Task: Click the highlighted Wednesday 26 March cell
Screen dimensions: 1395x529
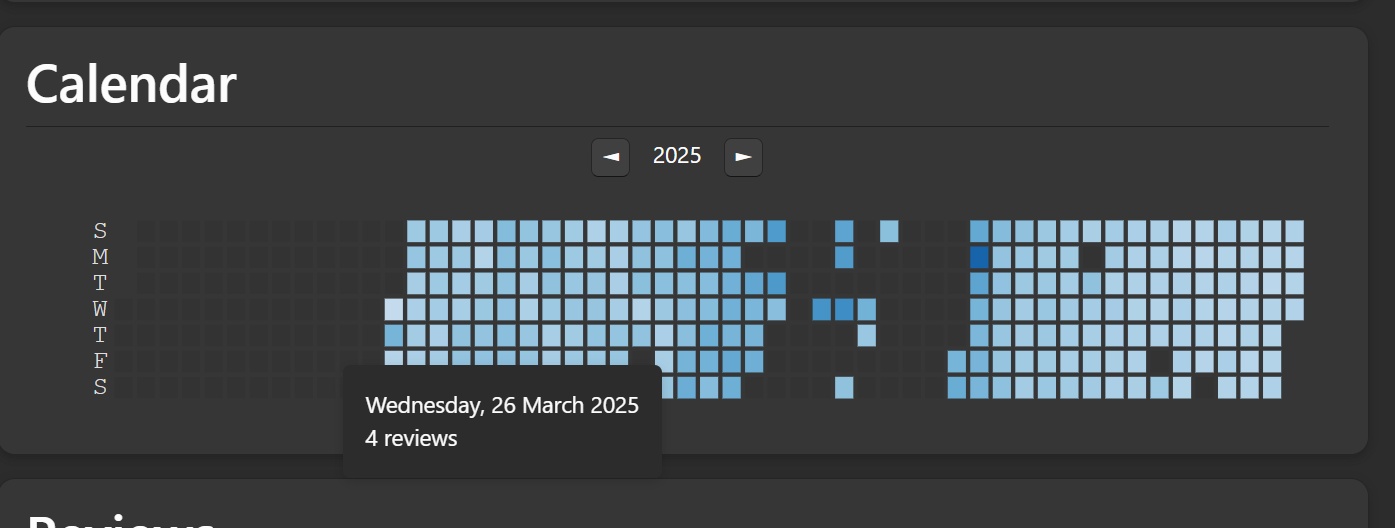Action: [x=394, y=309]
